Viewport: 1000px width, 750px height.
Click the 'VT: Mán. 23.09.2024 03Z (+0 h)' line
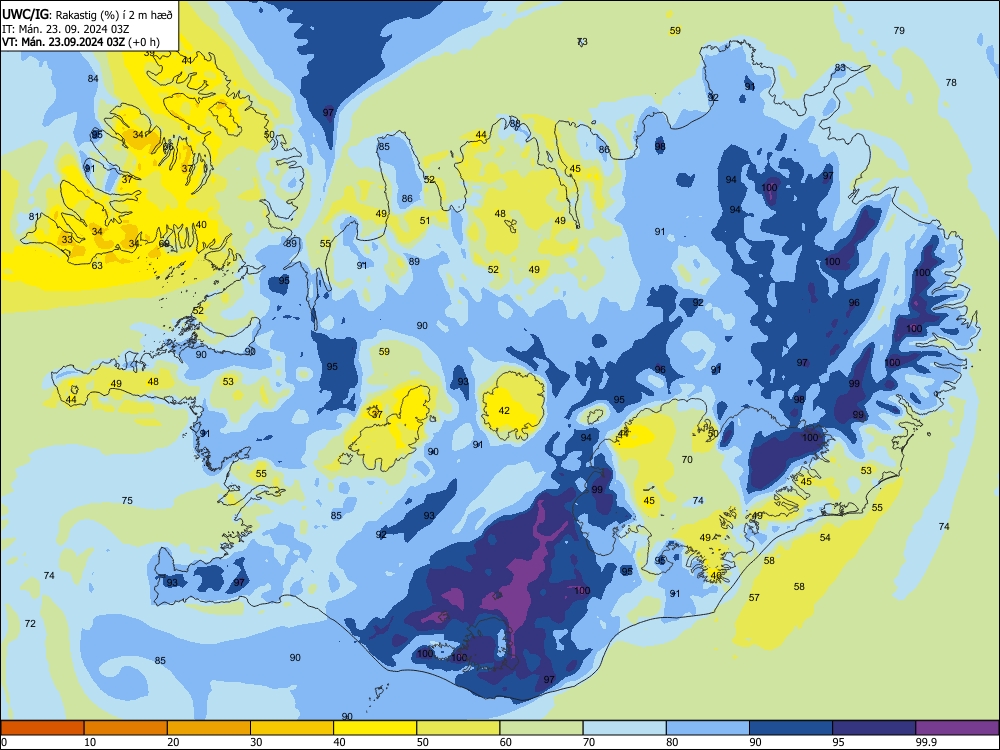[x=80, y=42]
